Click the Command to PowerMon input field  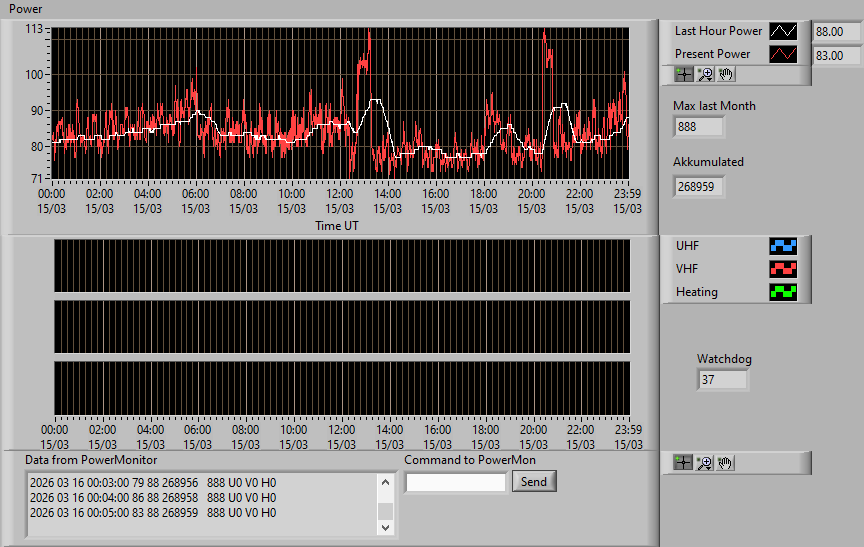[x=456, y=483]
